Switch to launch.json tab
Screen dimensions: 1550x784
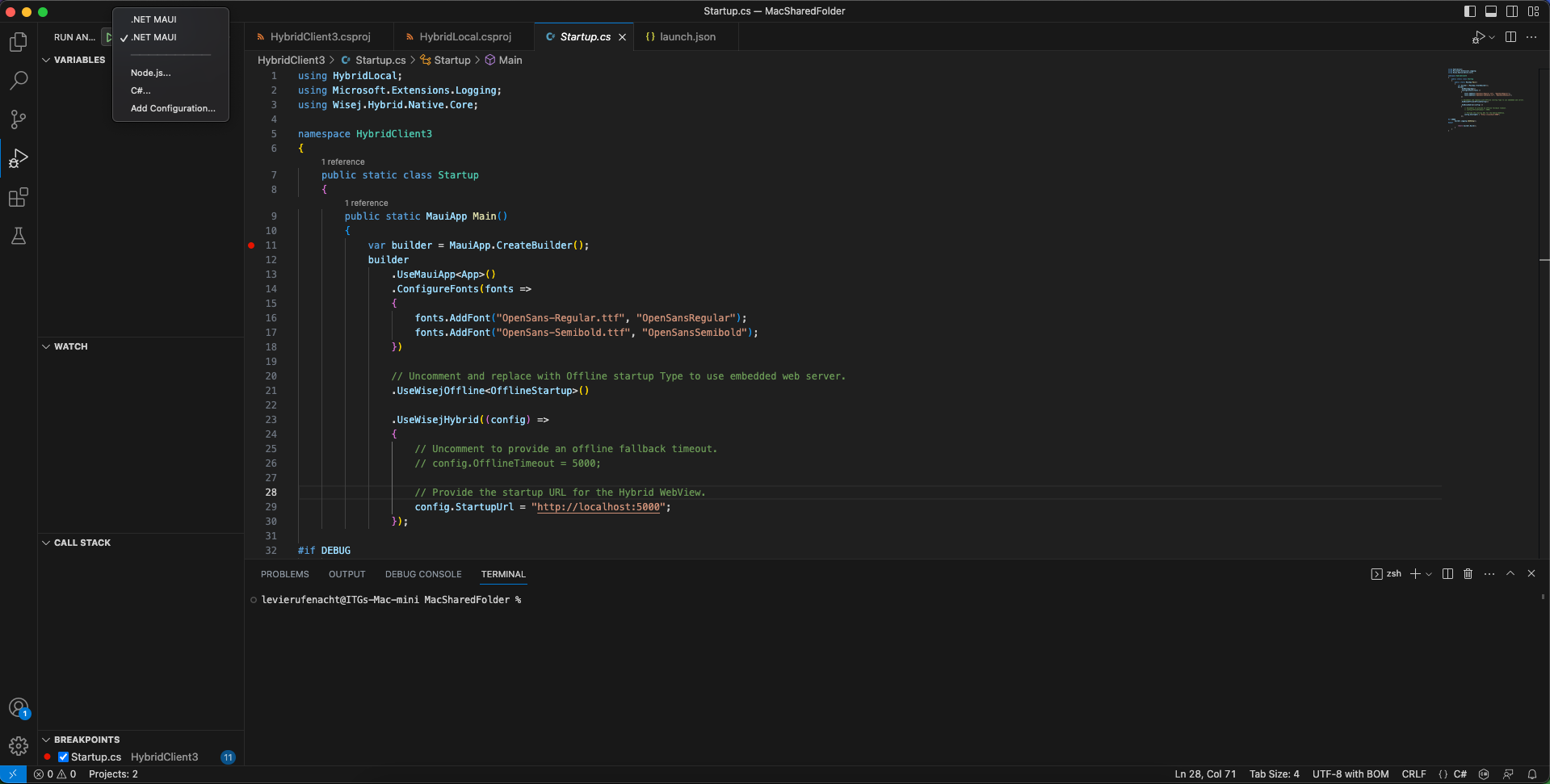[x=687, y=37]
